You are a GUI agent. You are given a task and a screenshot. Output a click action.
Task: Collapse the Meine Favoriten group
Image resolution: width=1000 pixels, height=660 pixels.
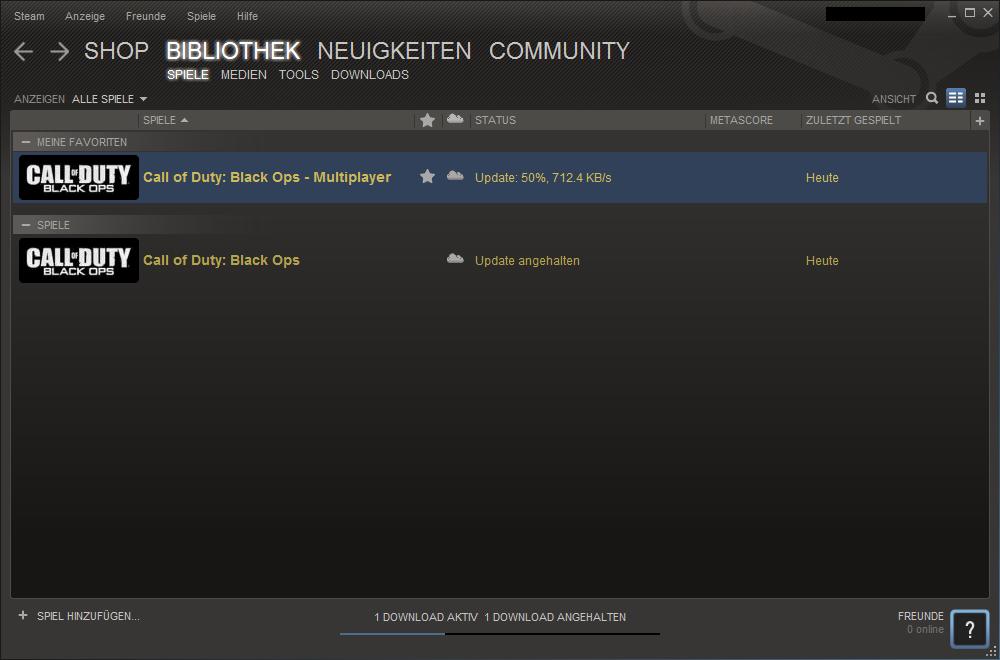pos(26,142)
